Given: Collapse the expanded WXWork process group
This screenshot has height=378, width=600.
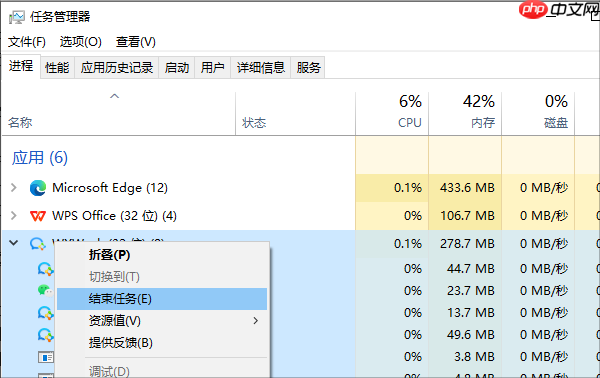Looking at the screenshot, I should click(14, 243).
